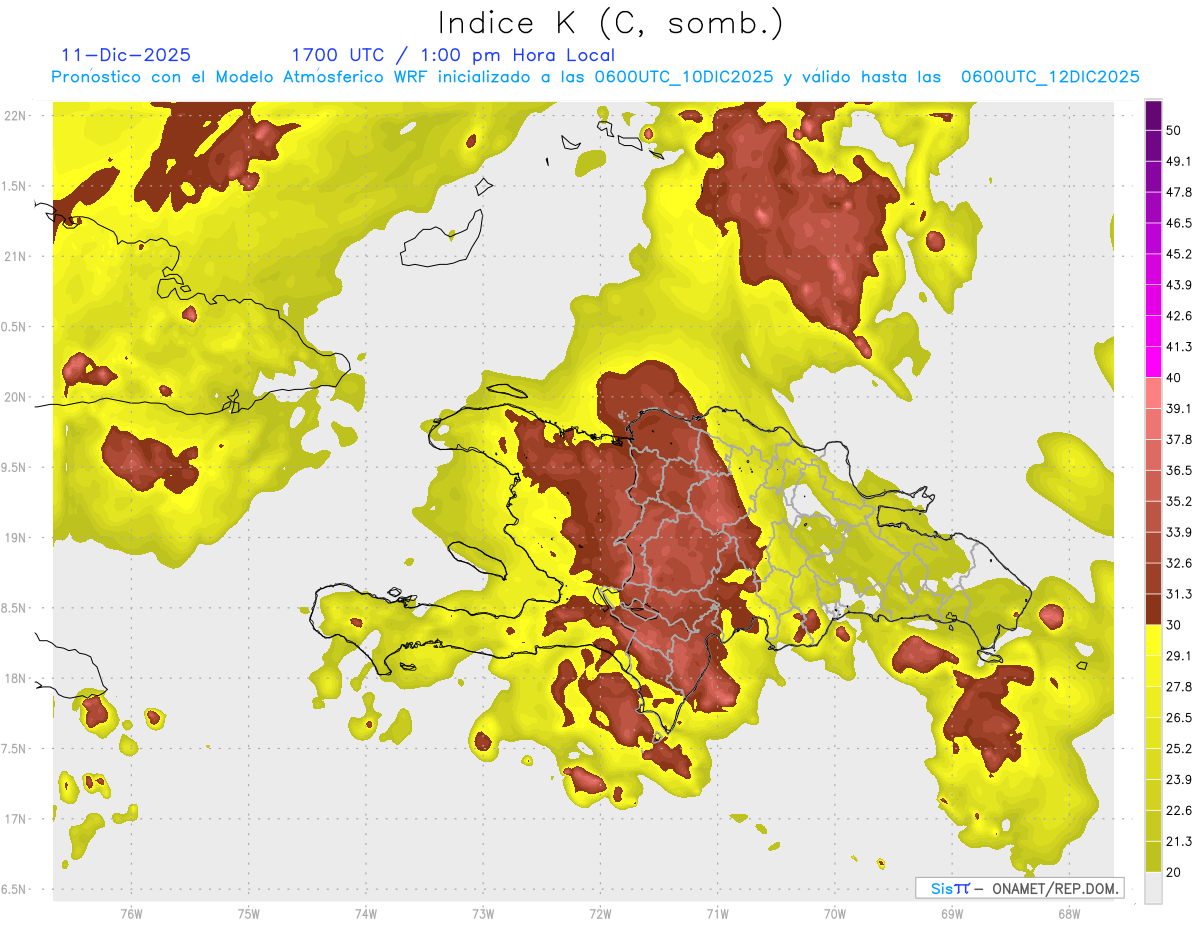Click the "22N" latitude label
Viewport: 1200px width, 927px height.
pyautogui.click(x=16, y=115)
